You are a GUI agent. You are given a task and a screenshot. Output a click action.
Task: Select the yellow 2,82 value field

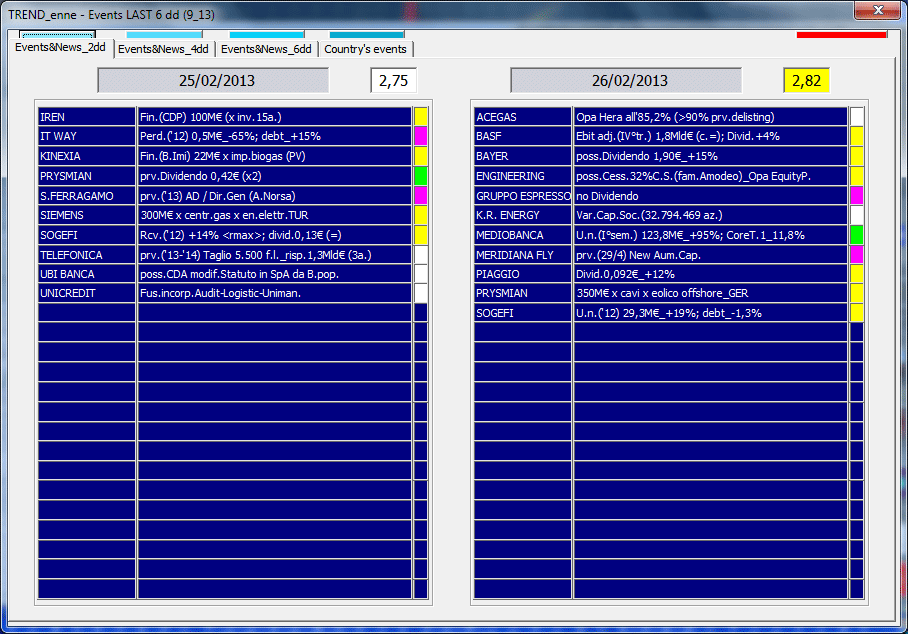[x=807, y=80]
